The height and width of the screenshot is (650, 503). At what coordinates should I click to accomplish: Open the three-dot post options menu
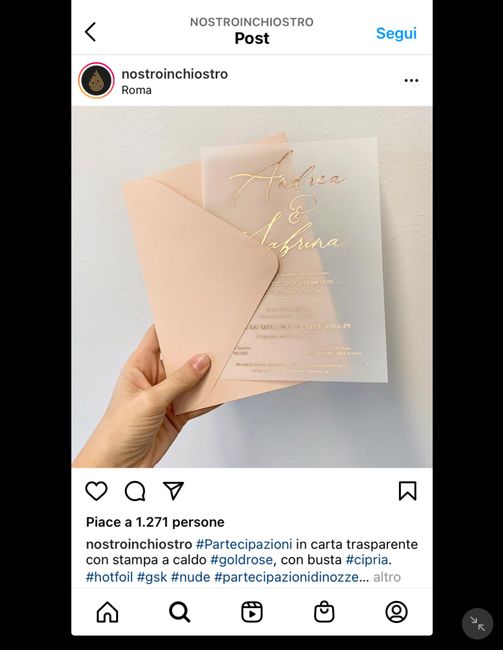coord(411,80)
